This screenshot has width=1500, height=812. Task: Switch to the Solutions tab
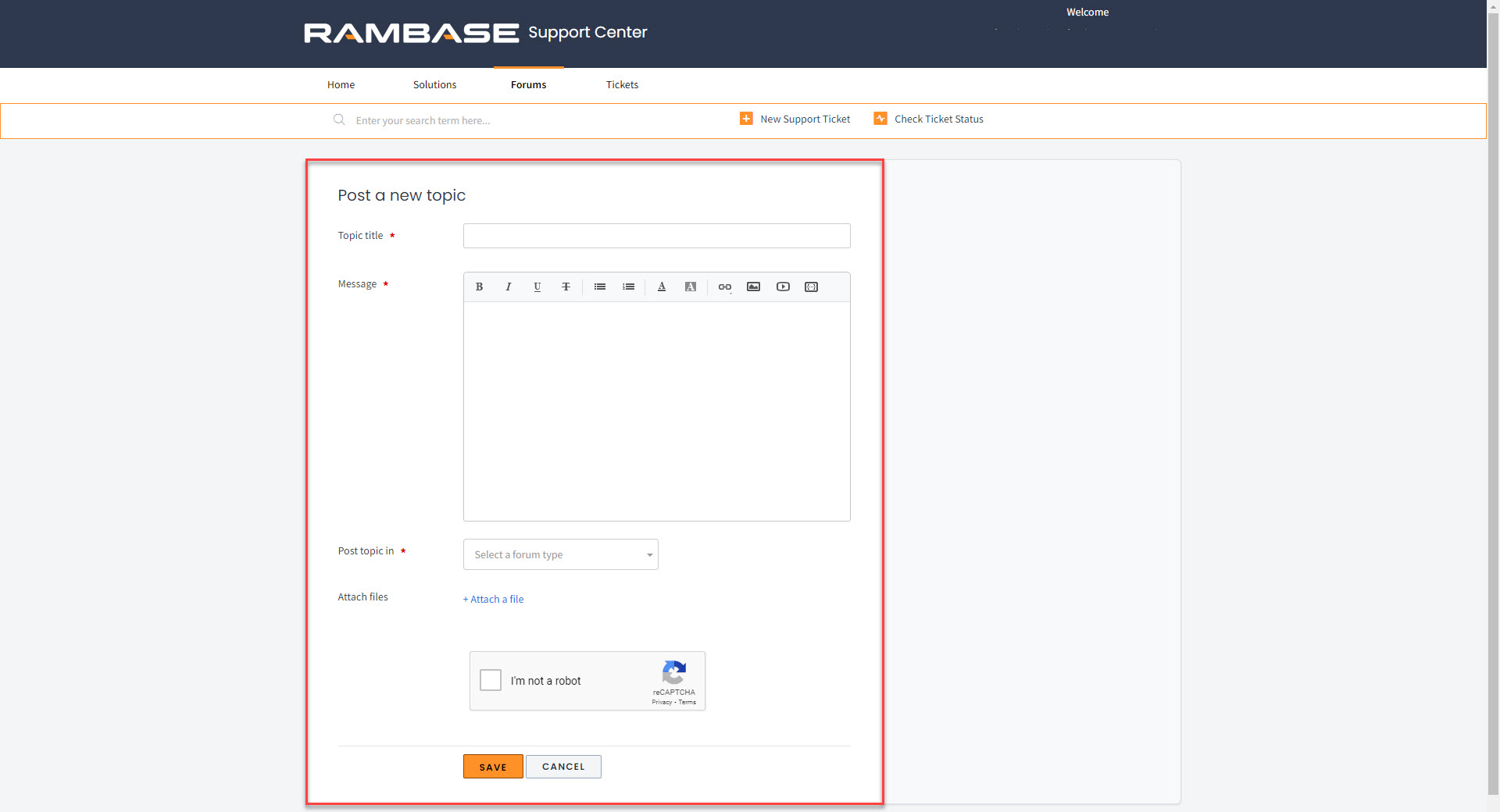(434, 84)
